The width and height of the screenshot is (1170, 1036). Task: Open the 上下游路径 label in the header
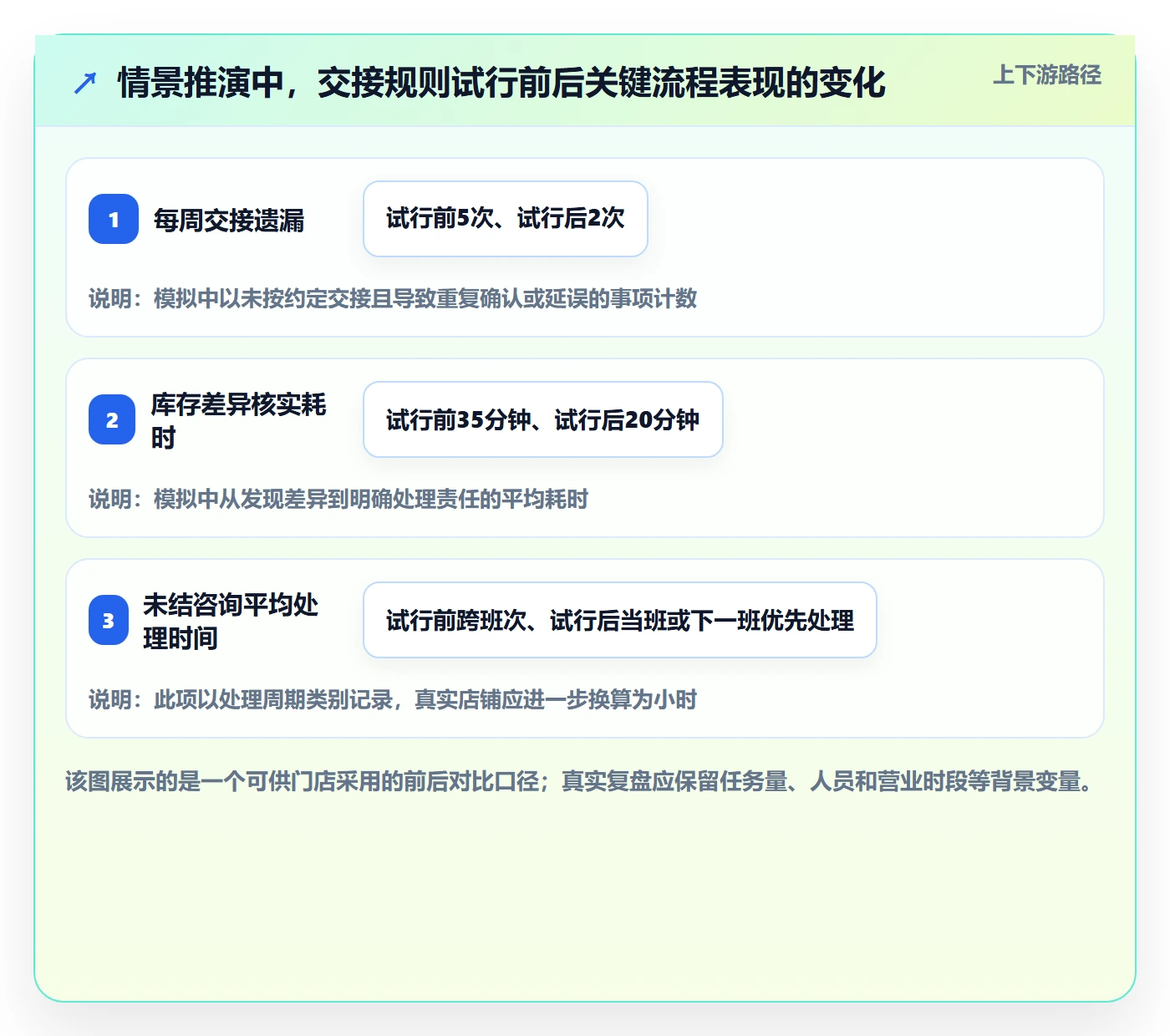click(1047, 75)
